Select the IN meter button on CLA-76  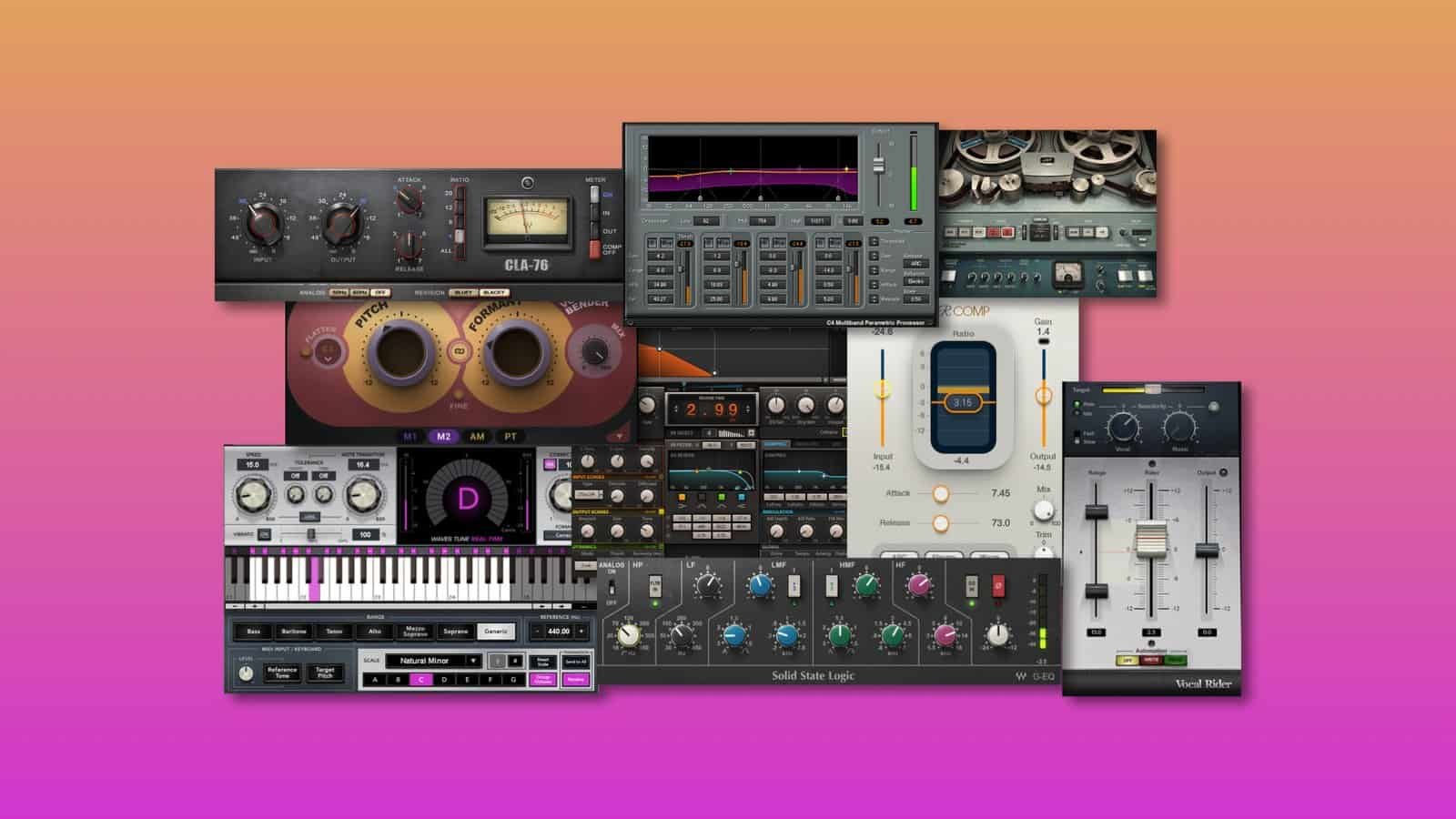[595, 213]
